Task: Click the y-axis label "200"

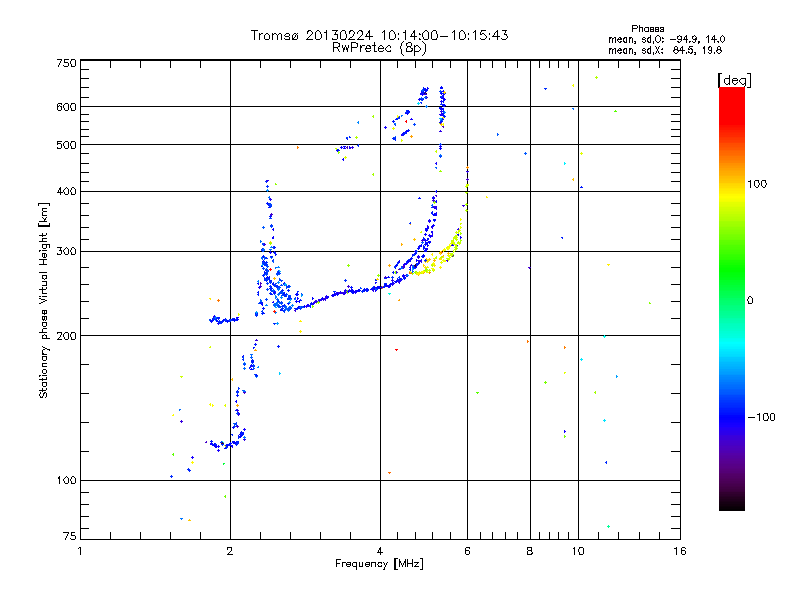Action: (66, 336)
